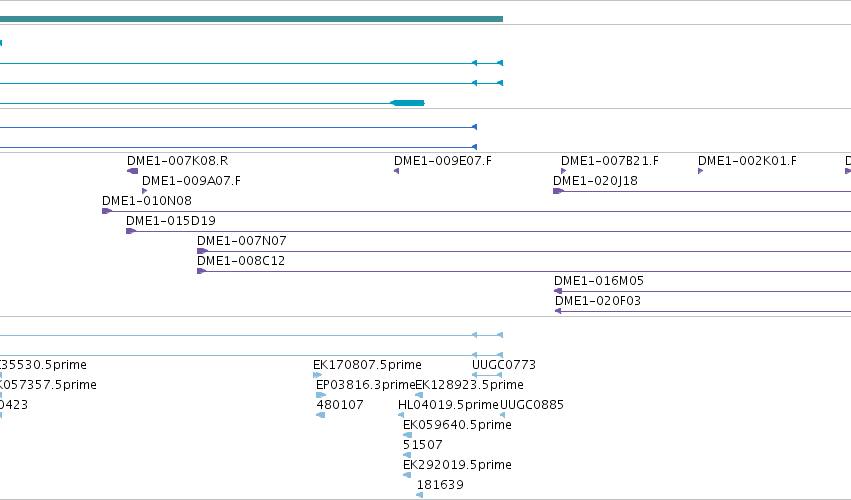The width and height of the screenshot is (851, 500).
Task: Select the UUGC0885 feature label
Action: click(x=531, y=405)
